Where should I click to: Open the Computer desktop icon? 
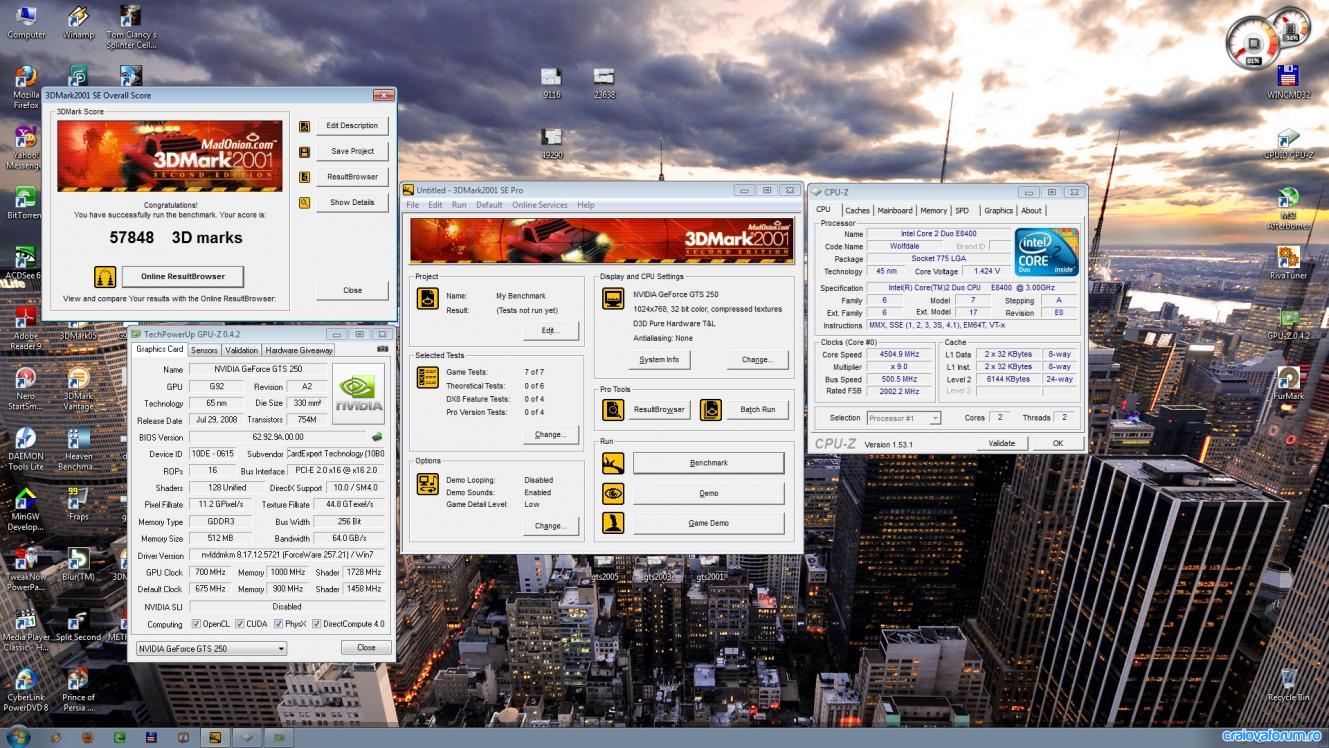pyautogui.click(x=26, y=22)
